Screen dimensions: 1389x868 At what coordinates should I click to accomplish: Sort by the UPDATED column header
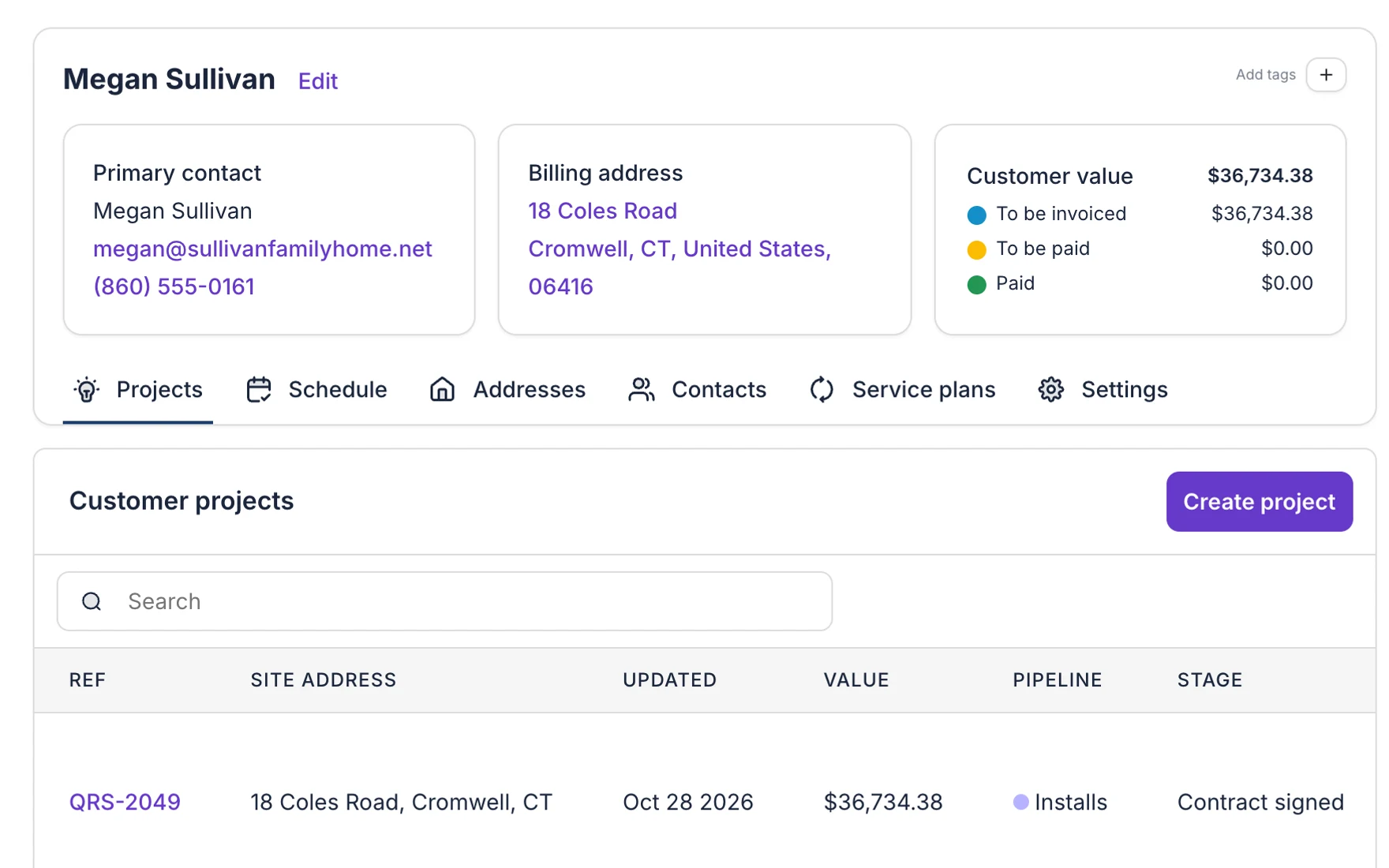point(670,680)
